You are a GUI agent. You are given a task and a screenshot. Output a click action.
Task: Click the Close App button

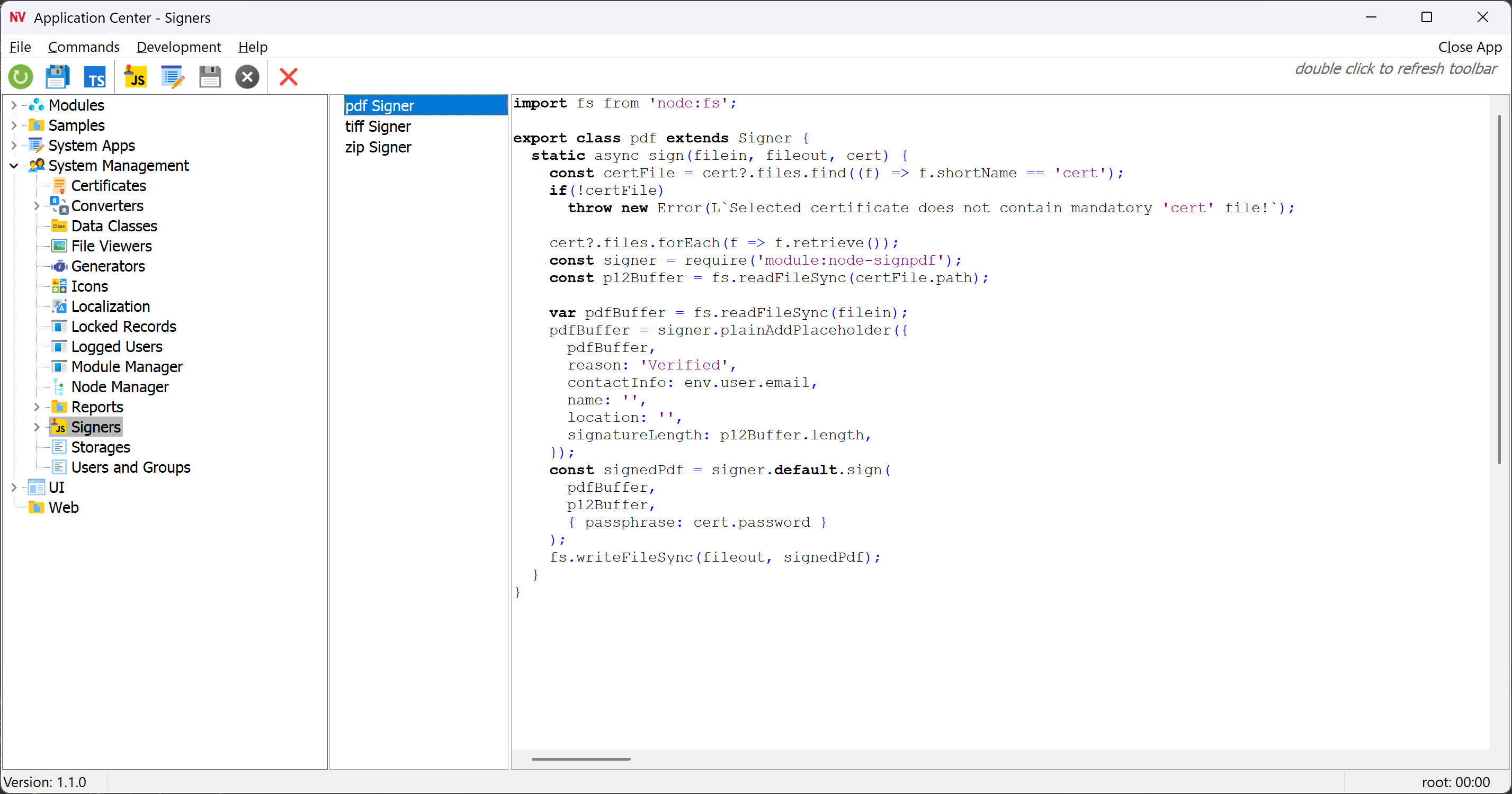coord(1469,47)
